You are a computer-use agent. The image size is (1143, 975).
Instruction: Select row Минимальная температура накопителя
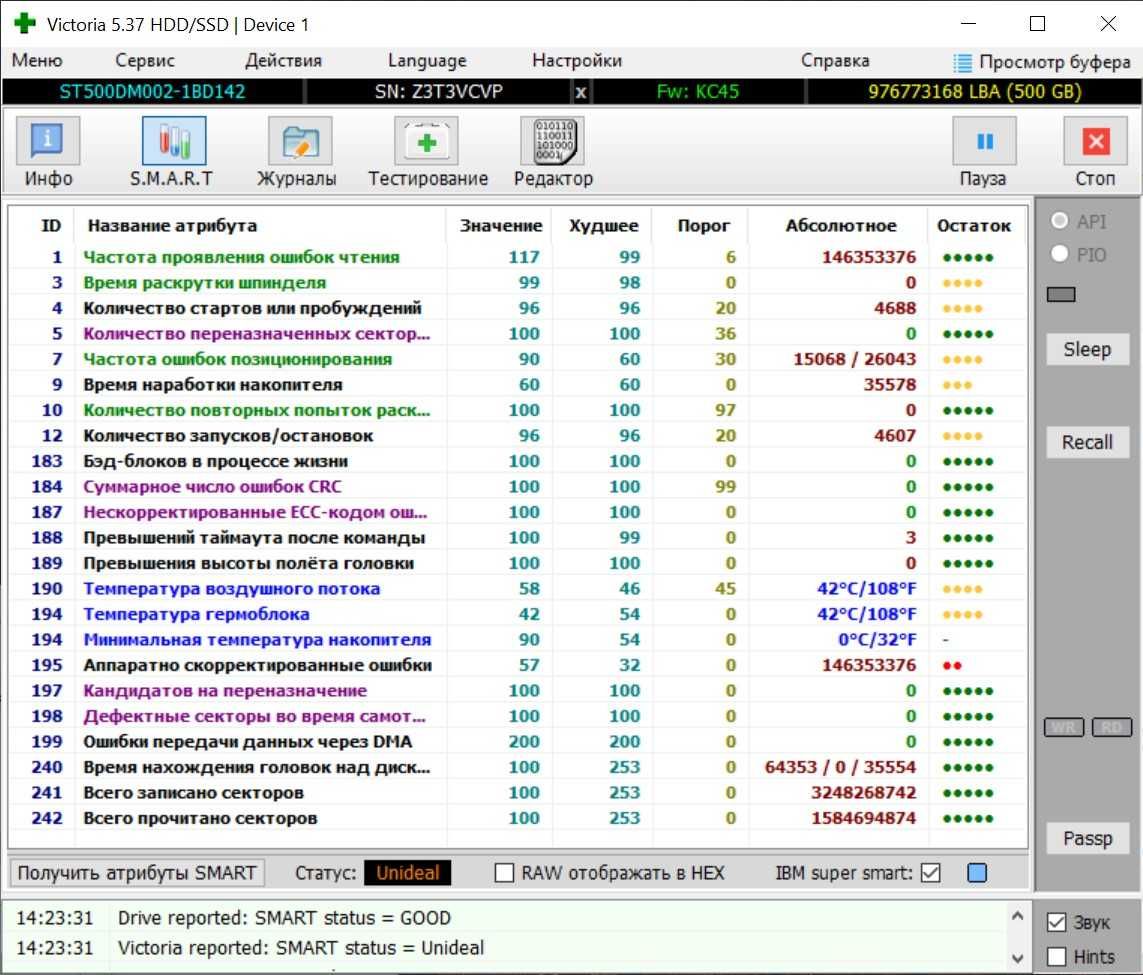(x=518, y=640)
